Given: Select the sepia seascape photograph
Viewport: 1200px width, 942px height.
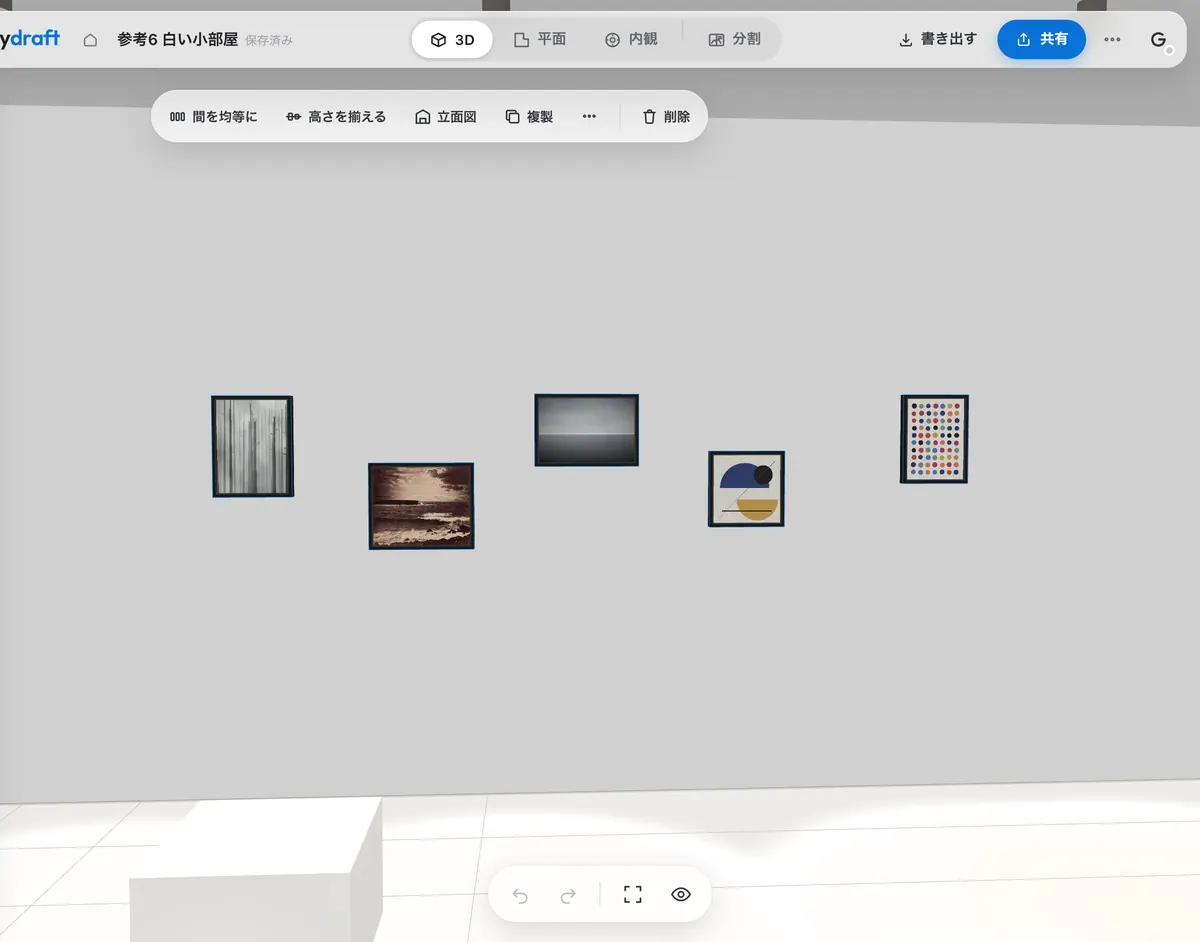Looking at the screenshot, I should click(x=421, y=506).
